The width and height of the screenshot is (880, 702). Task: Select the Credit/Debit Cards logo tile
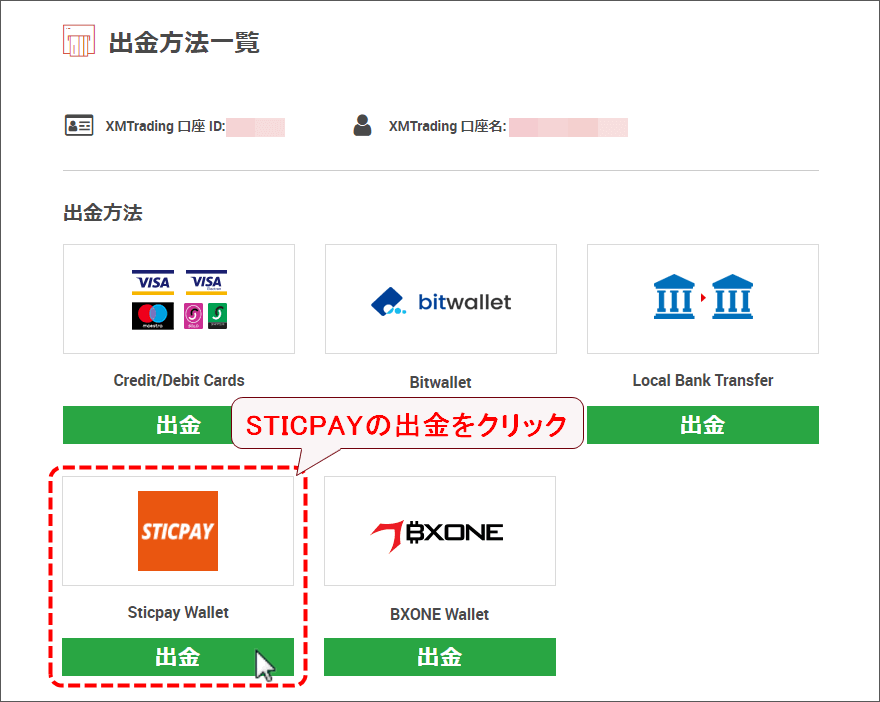click(x=179, y=299)
